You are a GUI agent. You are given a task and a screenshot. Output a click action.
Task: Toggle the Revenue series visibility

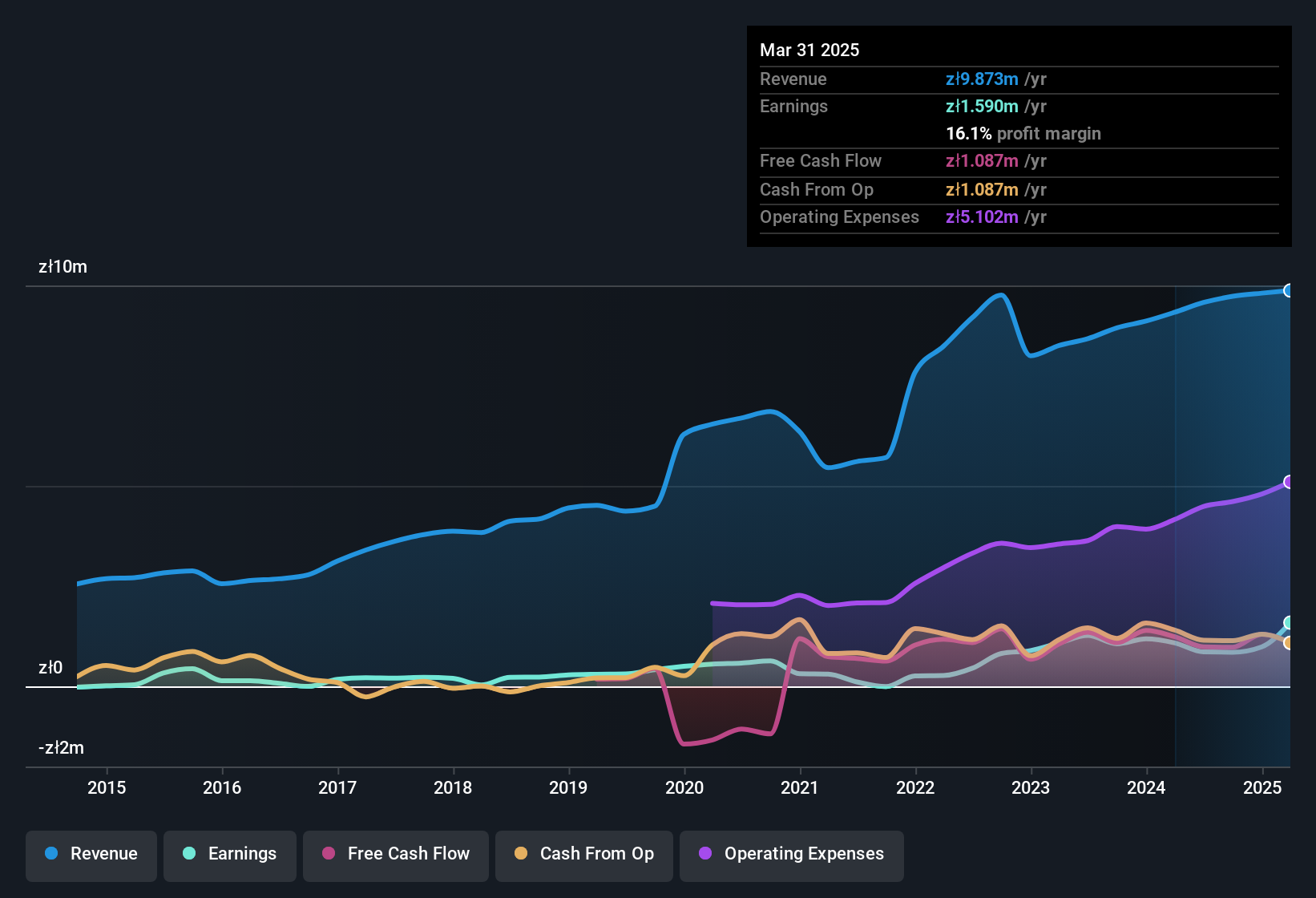point(91,854)
